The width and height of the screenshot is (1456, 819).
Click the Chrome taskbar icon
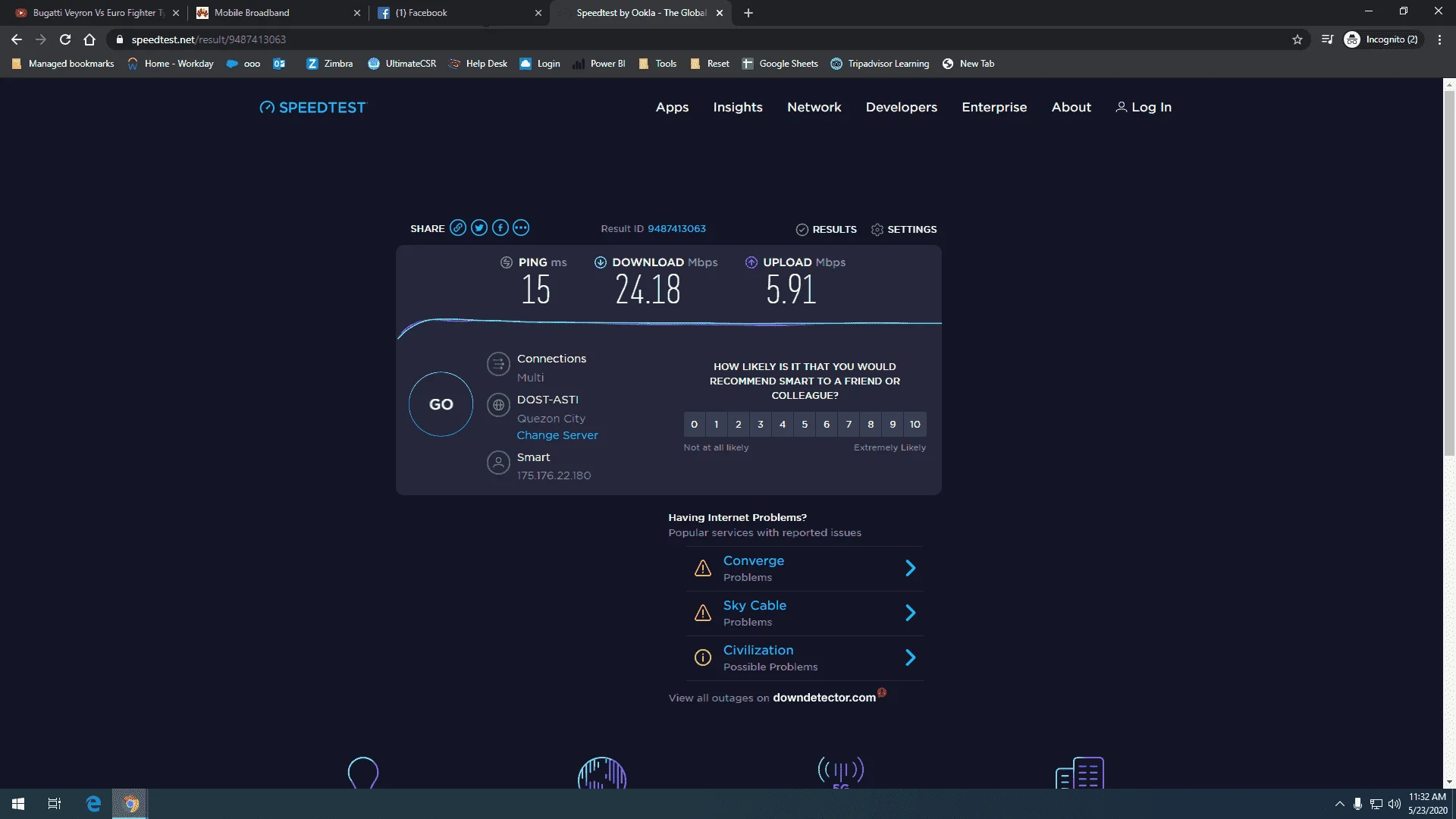pos(130,804)
